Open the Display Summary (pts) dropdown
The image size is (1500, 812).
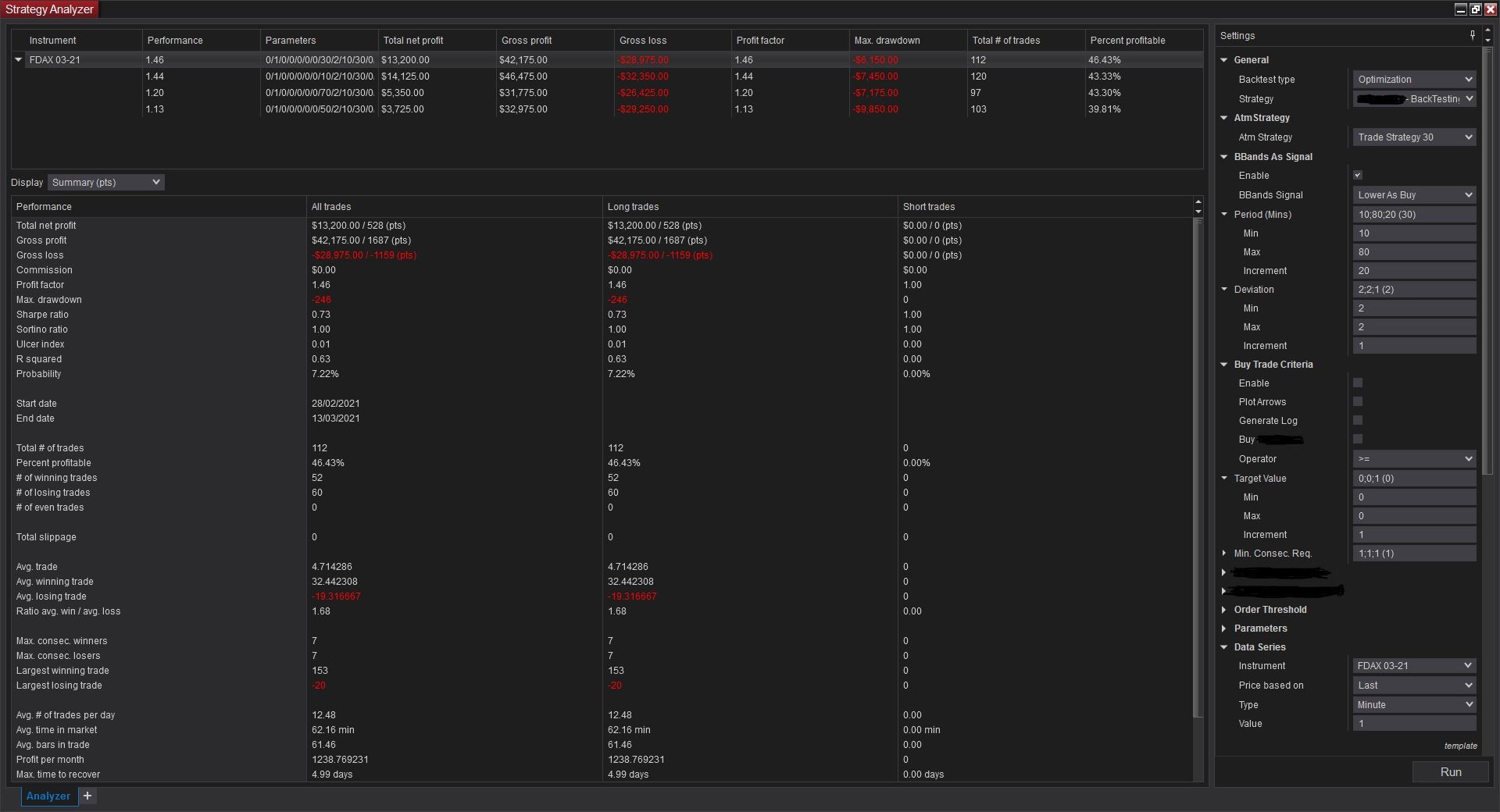tap(106, 183)
